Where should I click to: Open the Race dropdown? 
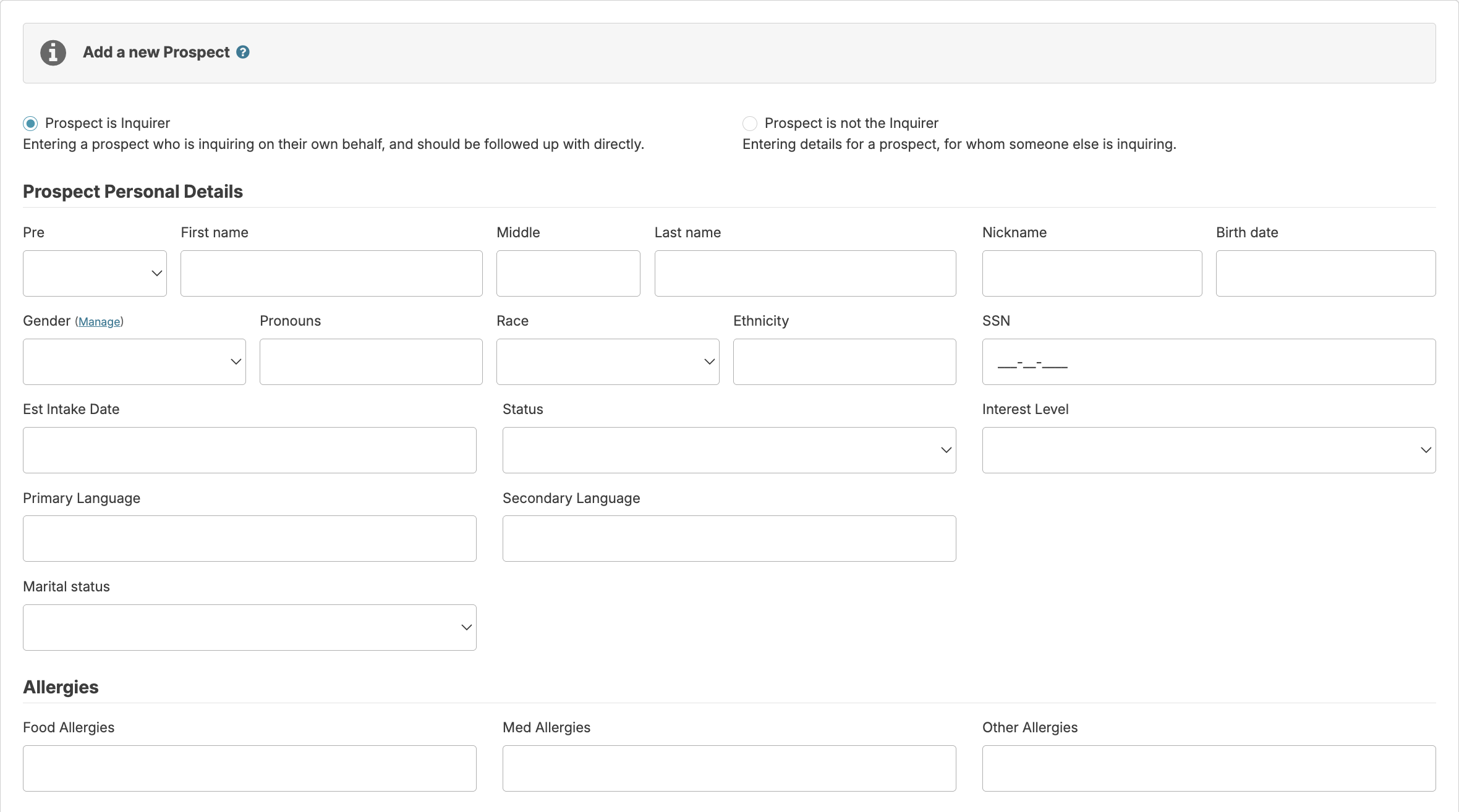[607, 362]
